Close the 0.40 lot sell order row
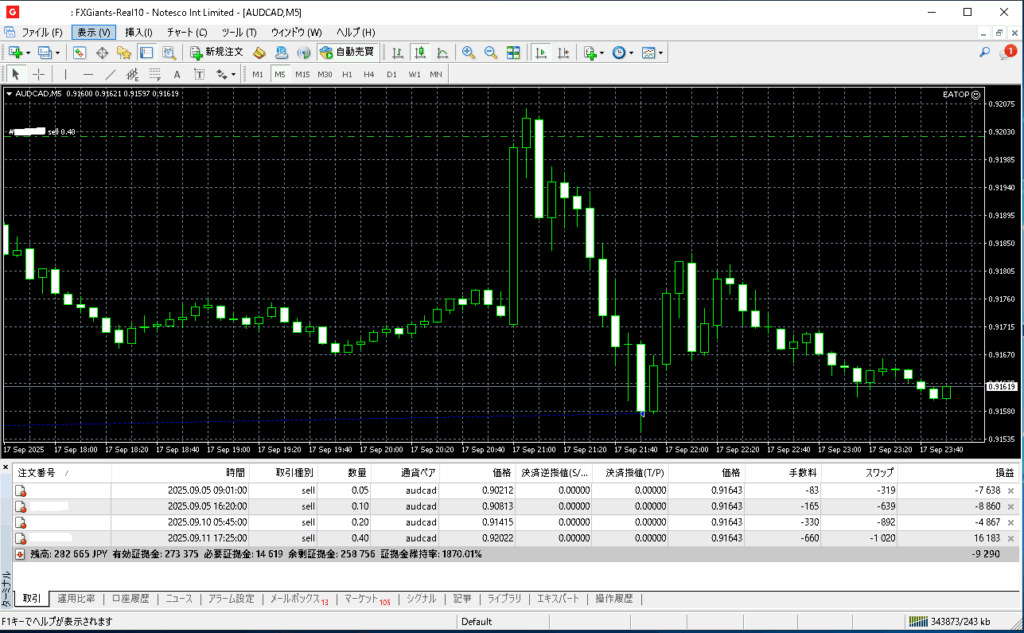Image resolution: width=1024 pixels, height=633 pixels. click(1010, 538)
